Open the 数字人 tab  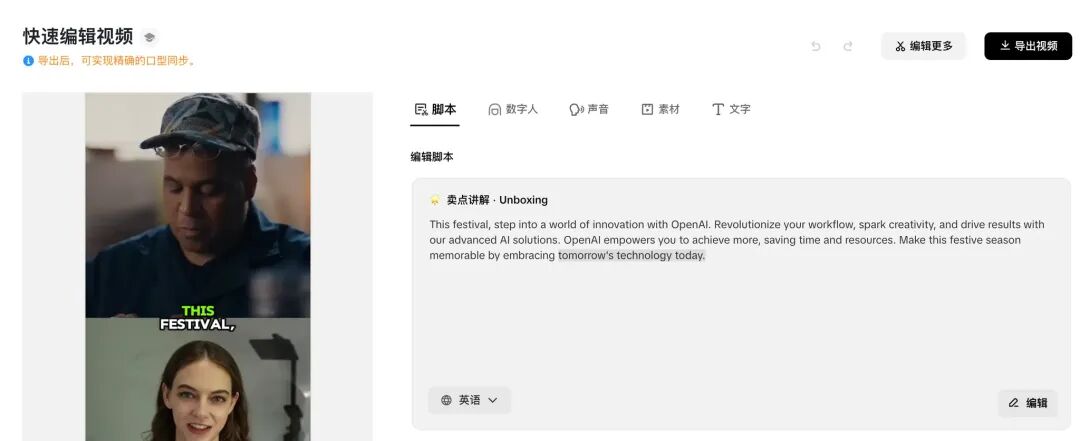click(513, 109)
